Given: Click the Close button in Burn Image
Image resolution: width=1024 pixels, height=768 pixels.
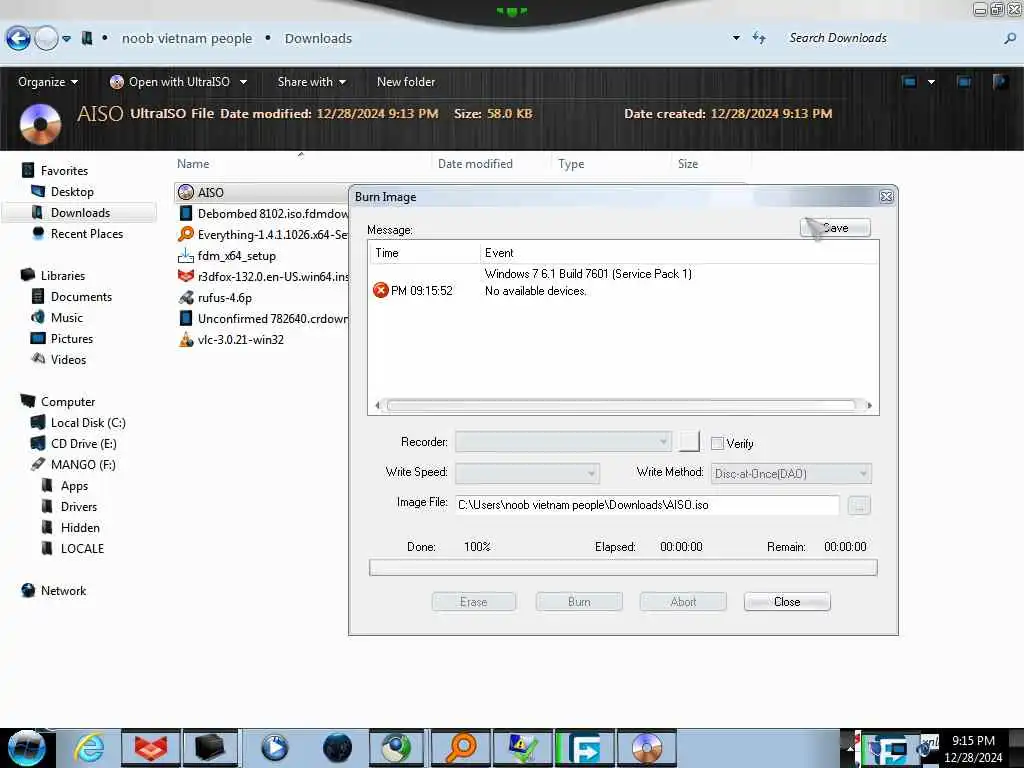Looking at the screenshot, I should [787, 601].
